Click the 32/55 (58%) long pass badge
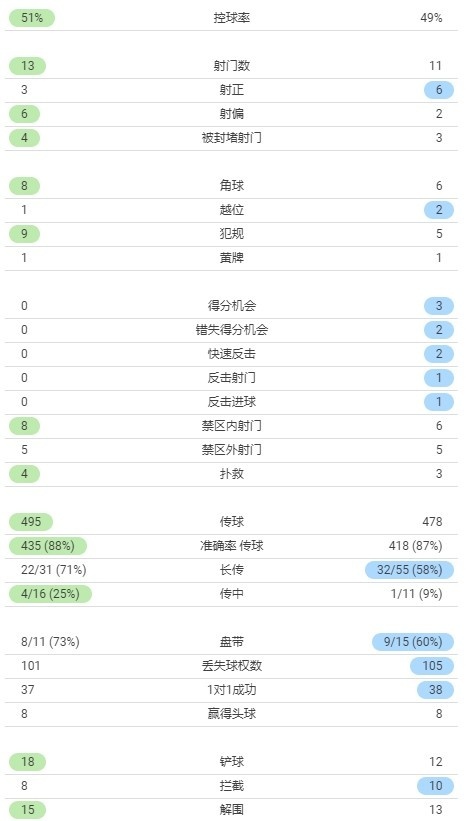 [x=409, y=570]
